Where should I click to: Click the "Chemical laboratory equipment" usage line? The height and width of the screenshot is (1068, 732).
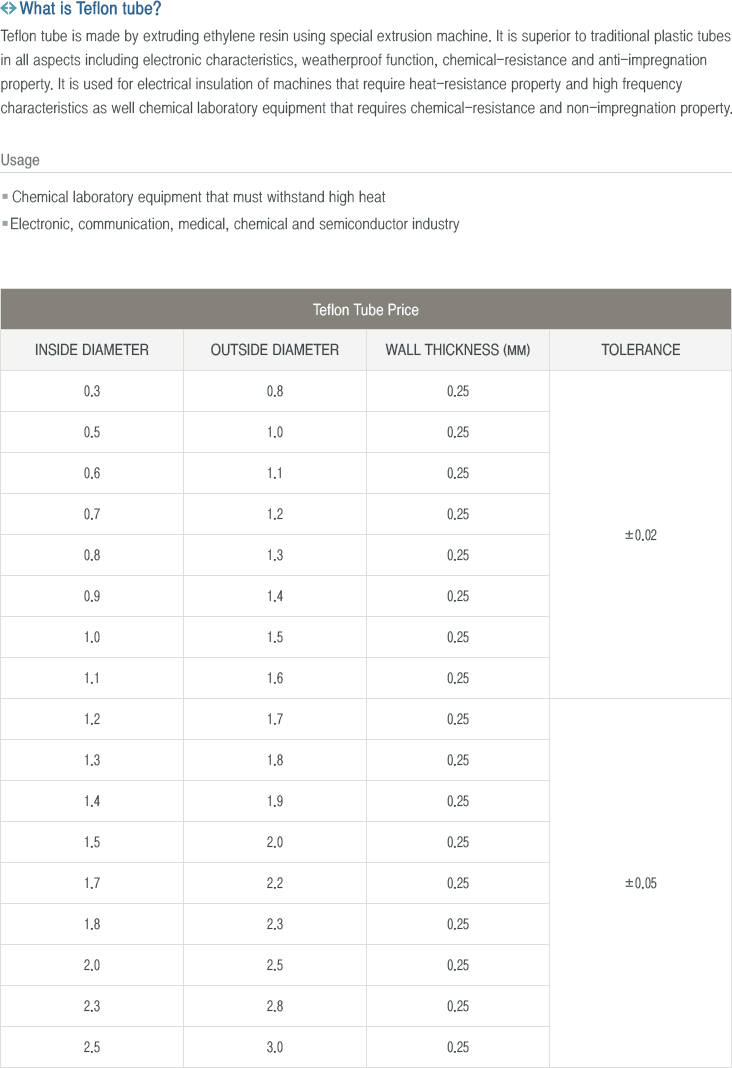tap(198, 197)
